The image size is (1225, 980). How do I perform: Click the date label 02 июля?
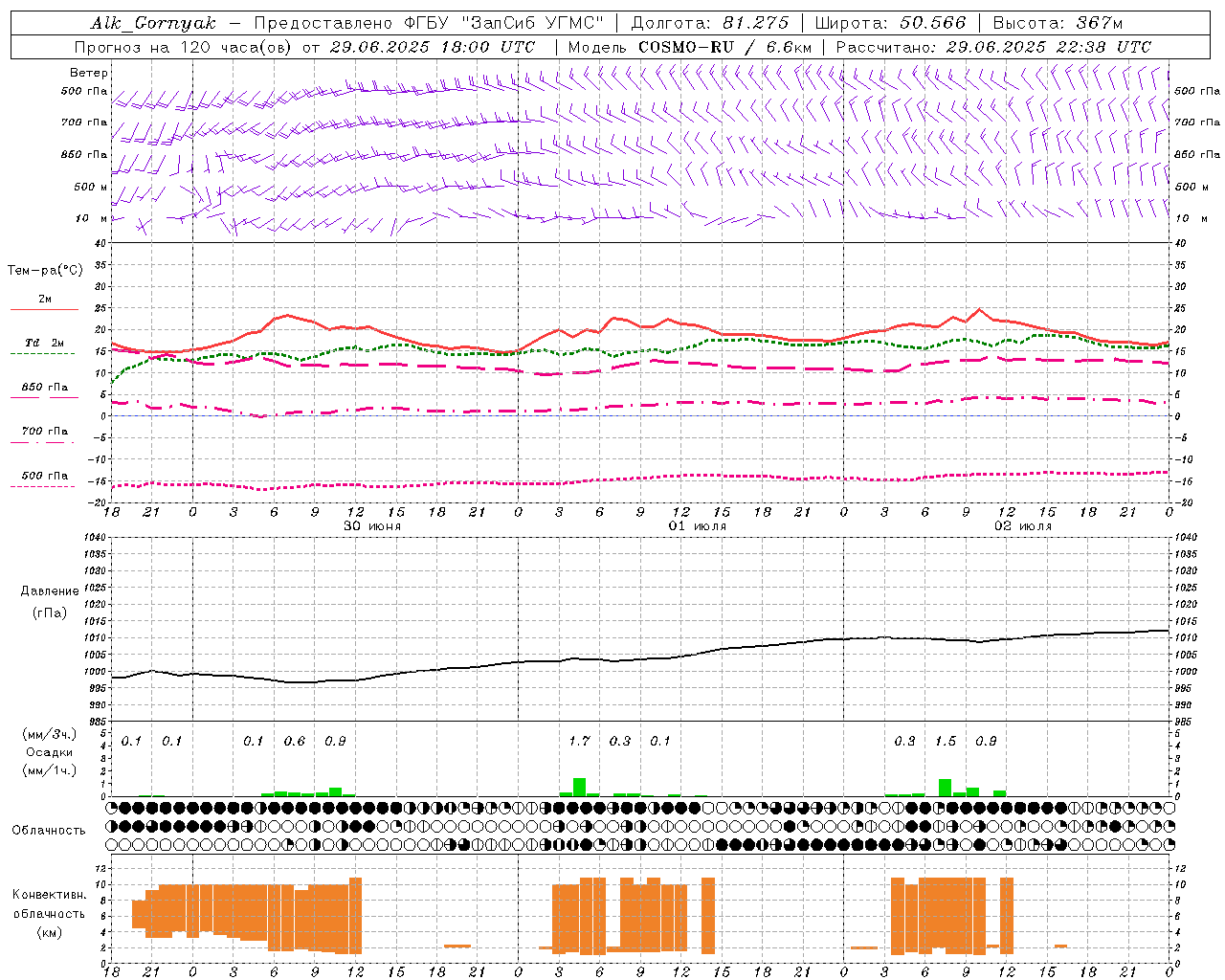1022,526
